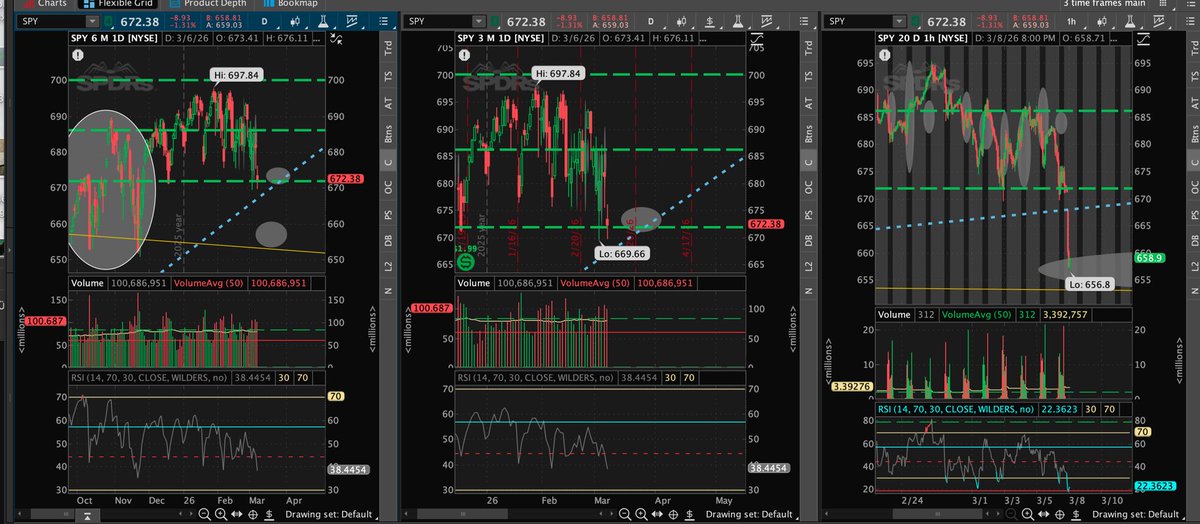This screenshot has width=1200, height=524.
Task: Click the green dividend marker showing 1.99
Action: coord(466,261)
